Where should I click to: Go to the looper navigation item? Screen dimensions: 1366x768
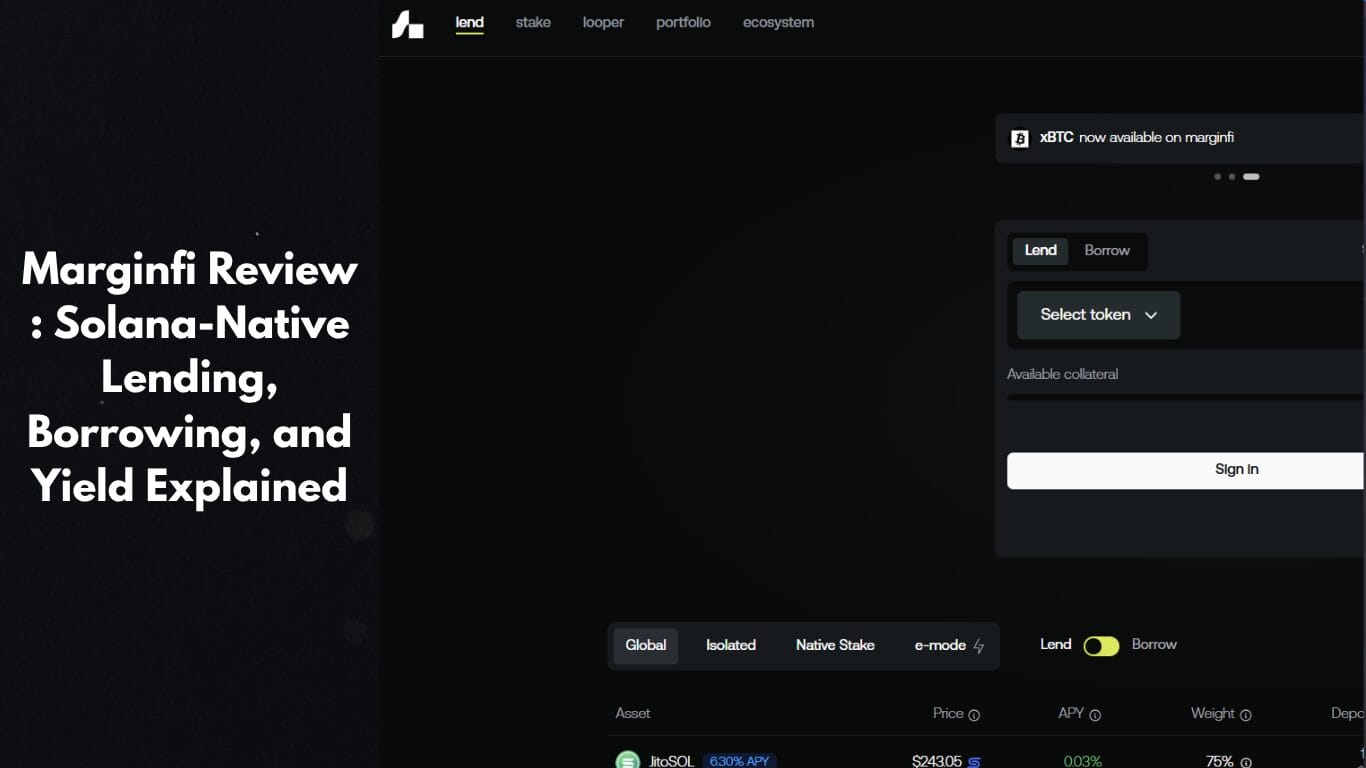(603, 22)
